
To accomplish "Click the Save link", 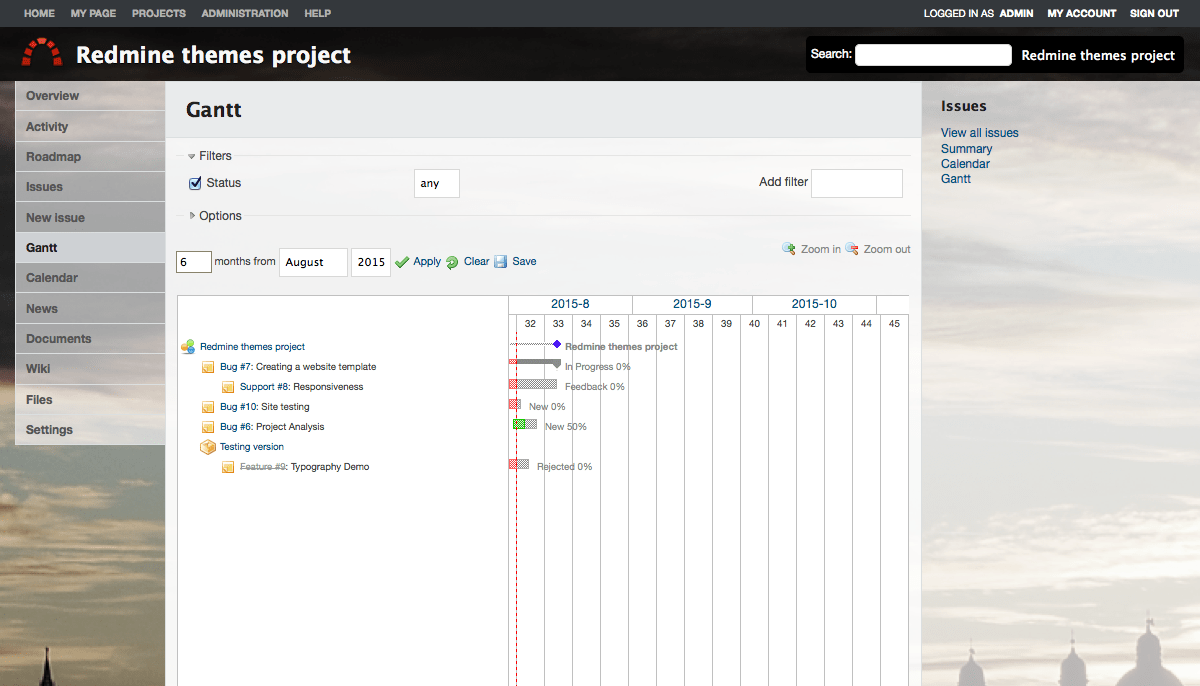I will [524, 262].
